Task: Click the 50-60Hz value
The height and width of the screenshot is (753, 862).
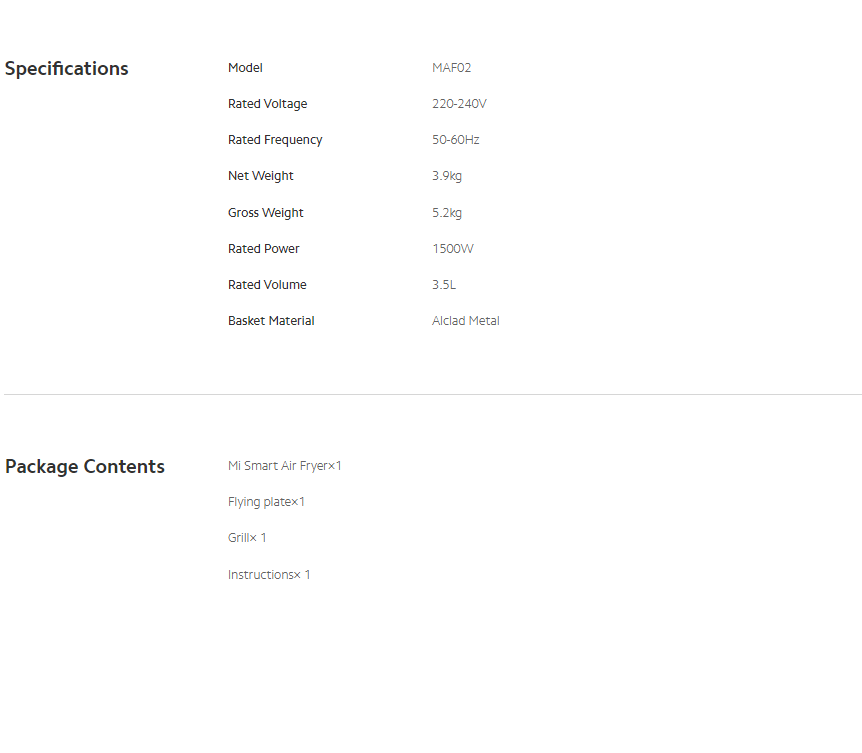Action: 455,140
